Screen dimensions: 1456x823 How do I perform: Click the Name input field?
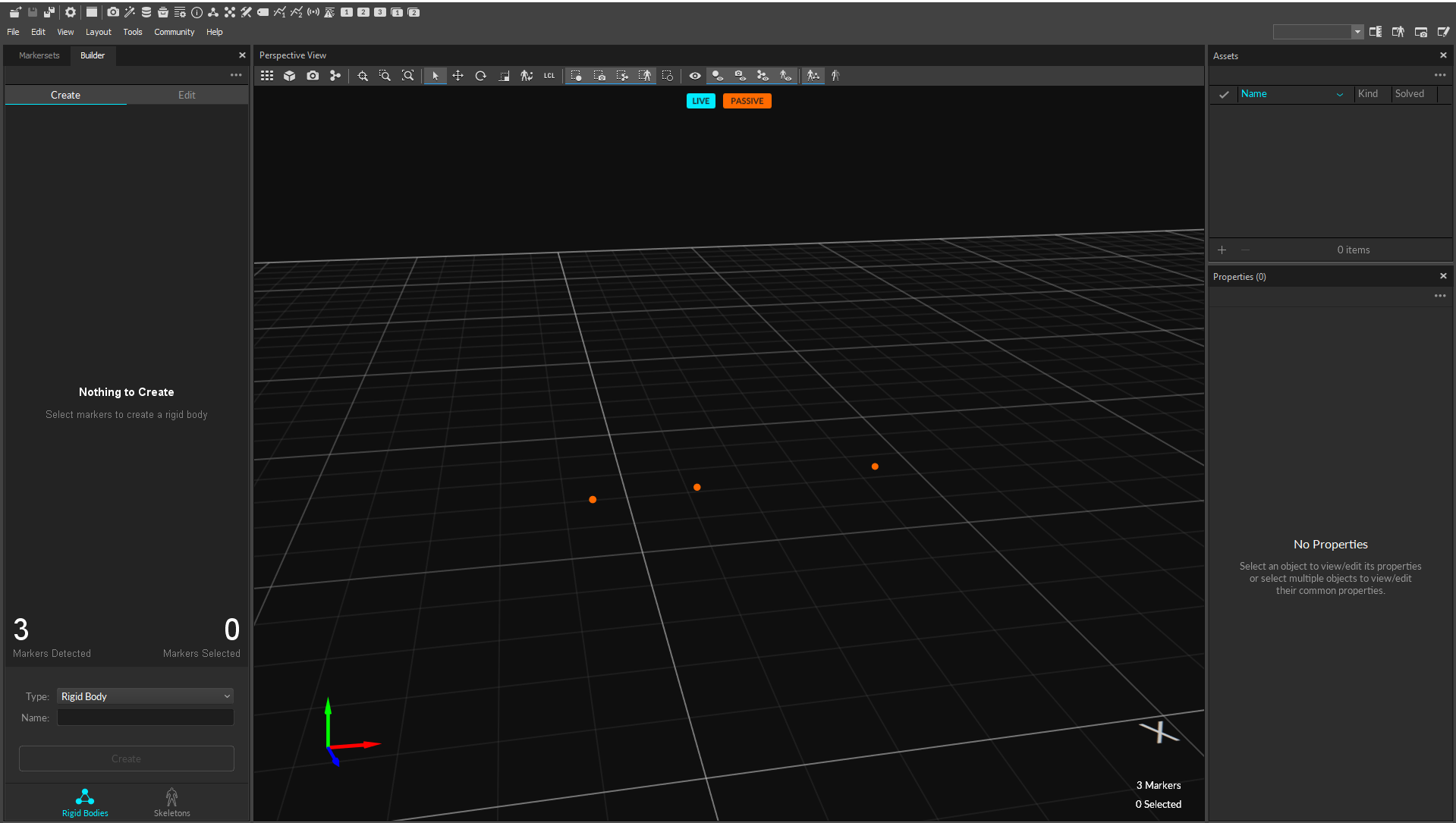point(145,718)
